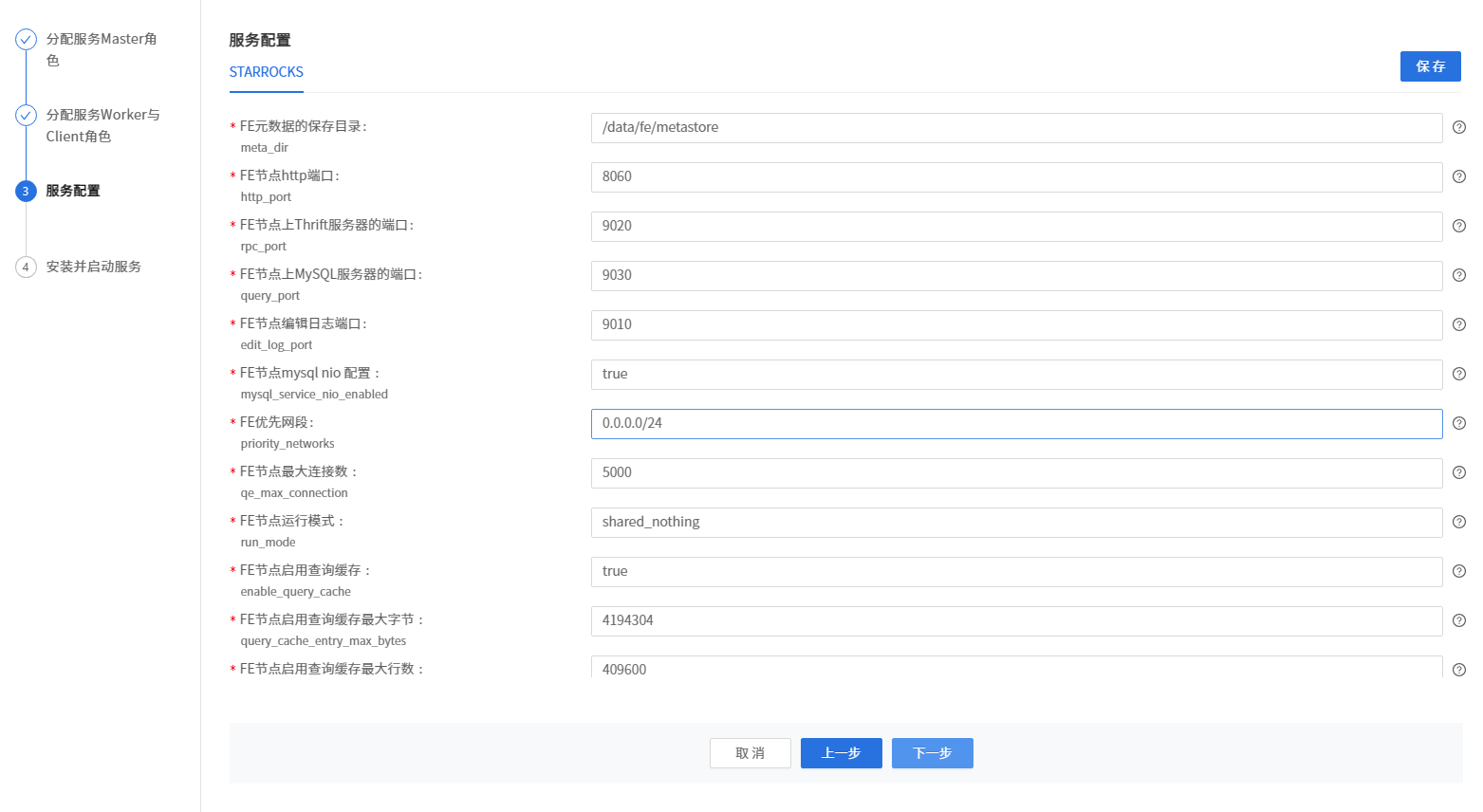Screen dimensions: 1483x812
Task: Click the qe_max_connection input showing 5000
Action: (x=1017, y=473)
